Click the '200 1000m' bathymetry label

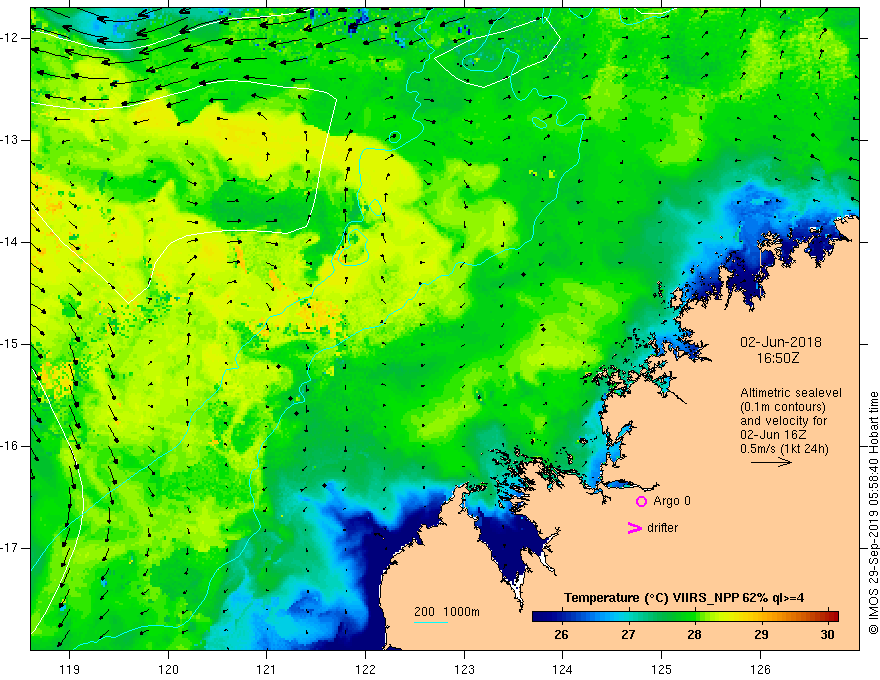(447, 612)
